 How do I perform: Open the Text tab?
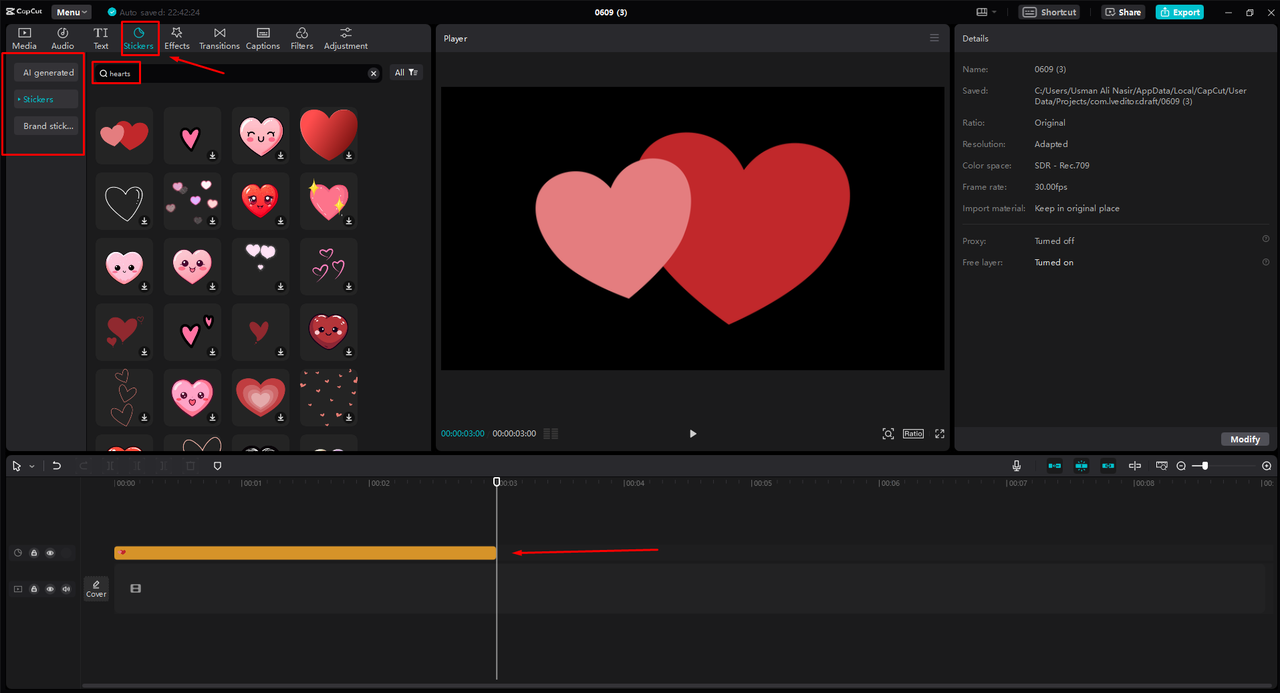click(x=101, y=39)
